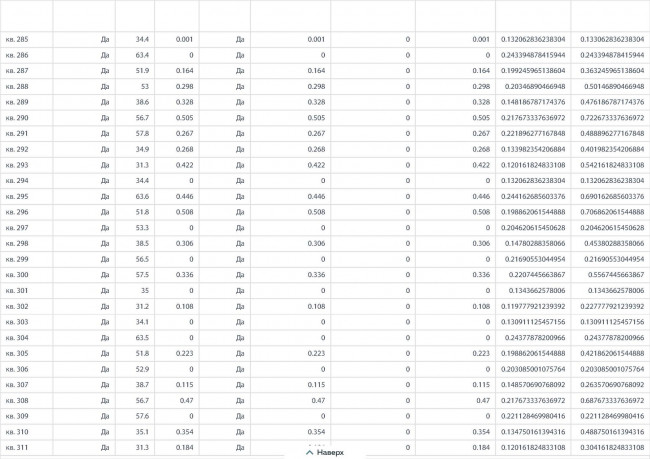Select the cell 0.722673337636972
This screenshot has height=459, width=650.
coord(612,118)
